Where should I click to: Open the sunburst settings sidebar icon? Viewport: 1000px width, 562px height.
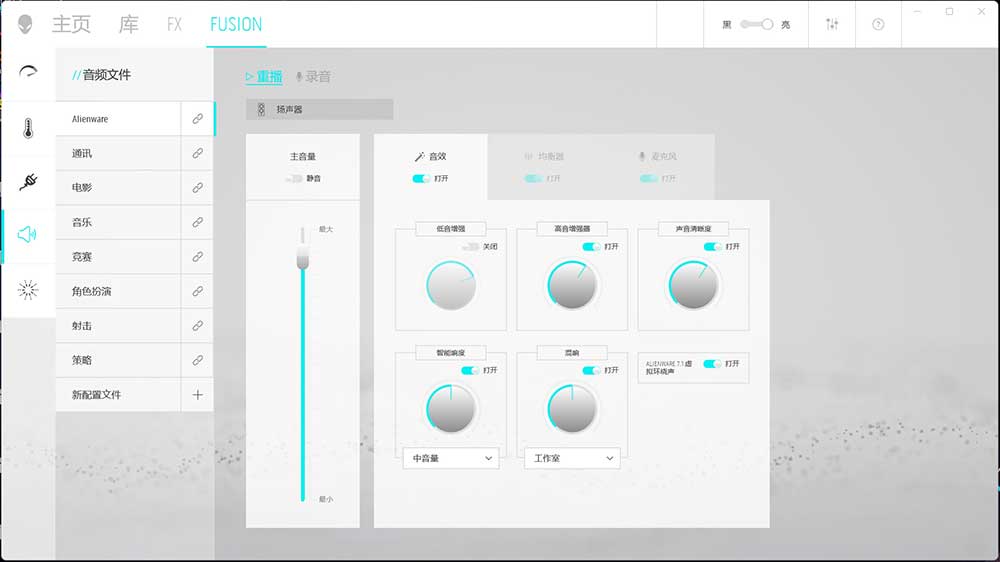pos(28,290)
